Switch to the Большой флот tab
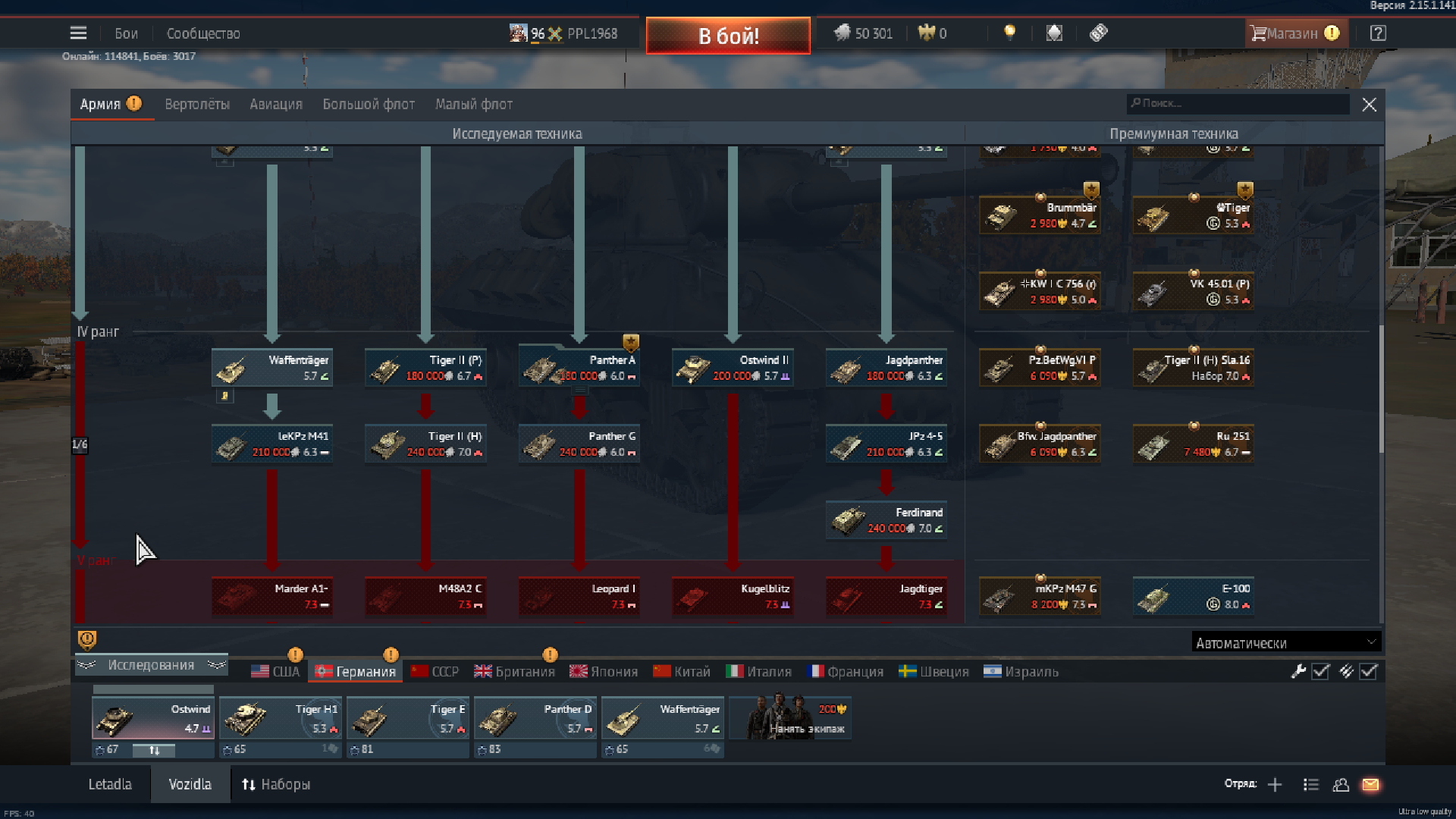 [369, 104]
